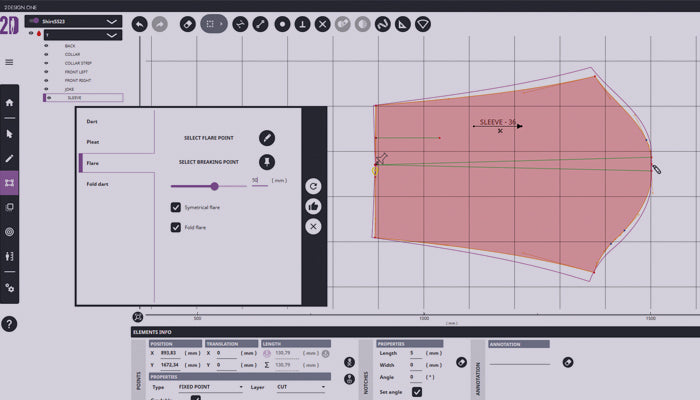Click the help question mark icon

coord(9,324)
